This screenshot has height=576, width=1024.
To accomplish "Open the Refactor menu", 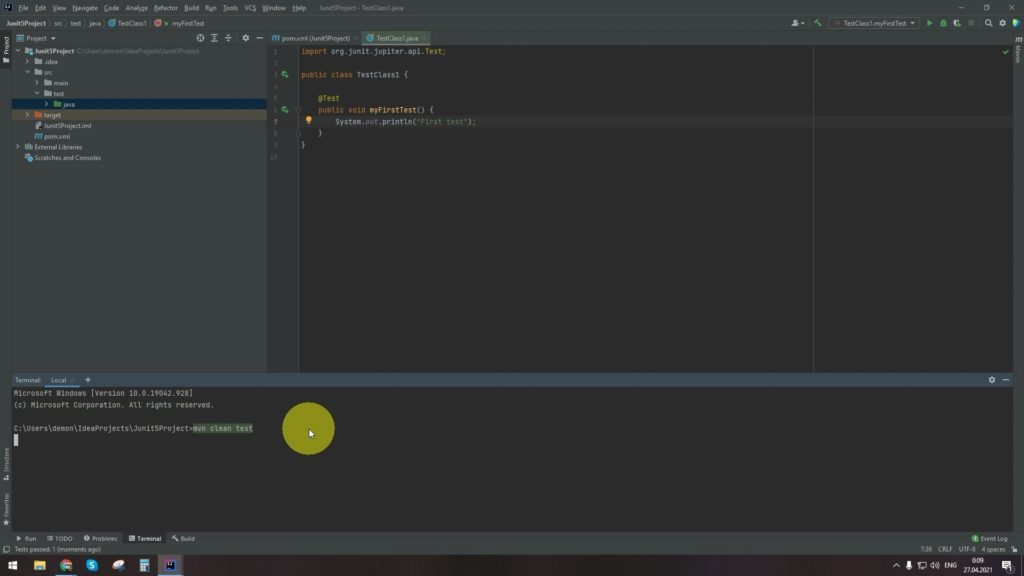I will (x=165, y=8).
